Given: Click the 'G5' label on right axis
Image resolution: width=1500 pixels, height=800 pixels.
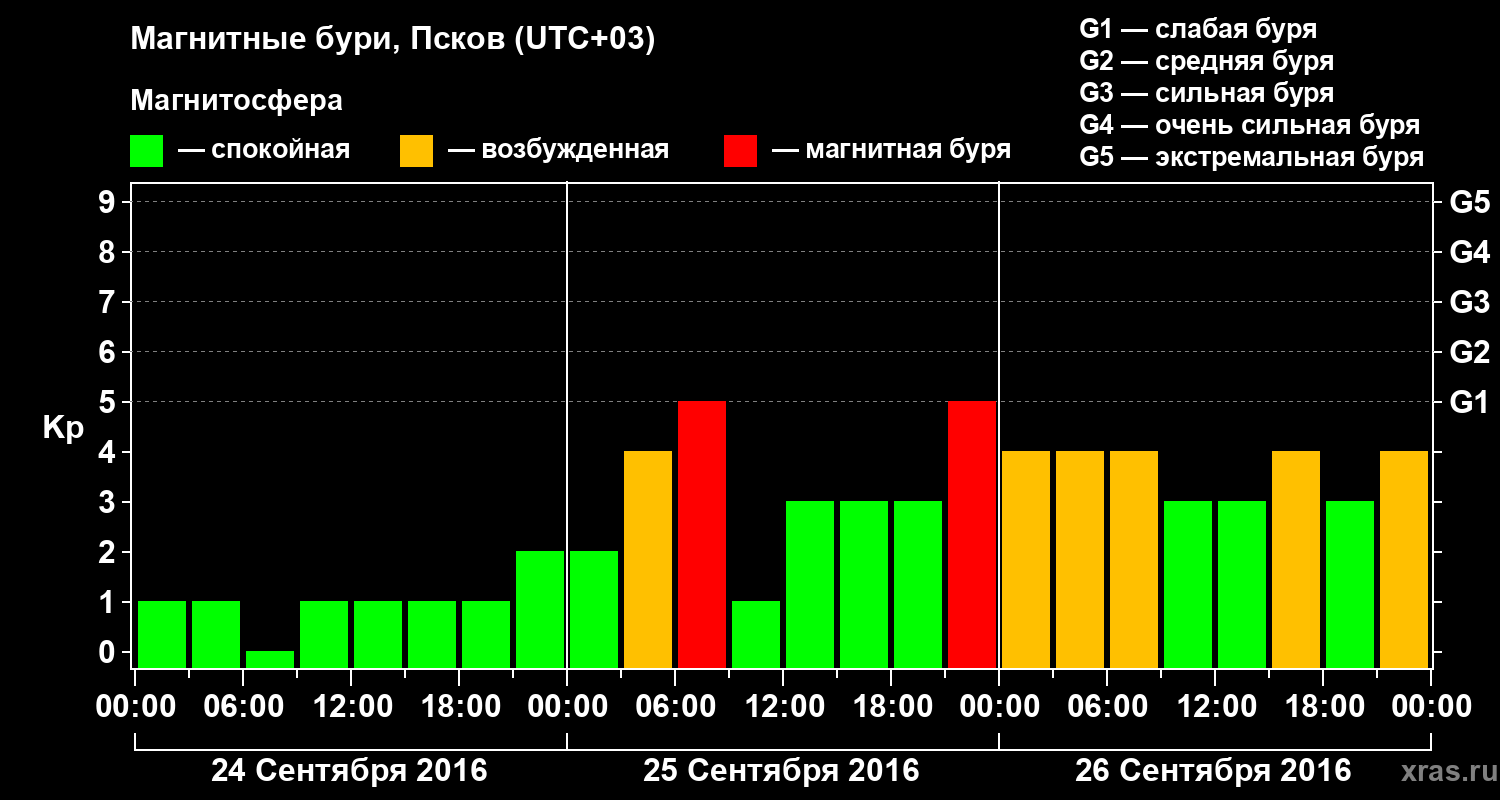Looking at the screenshot, I should [1470, 203].
